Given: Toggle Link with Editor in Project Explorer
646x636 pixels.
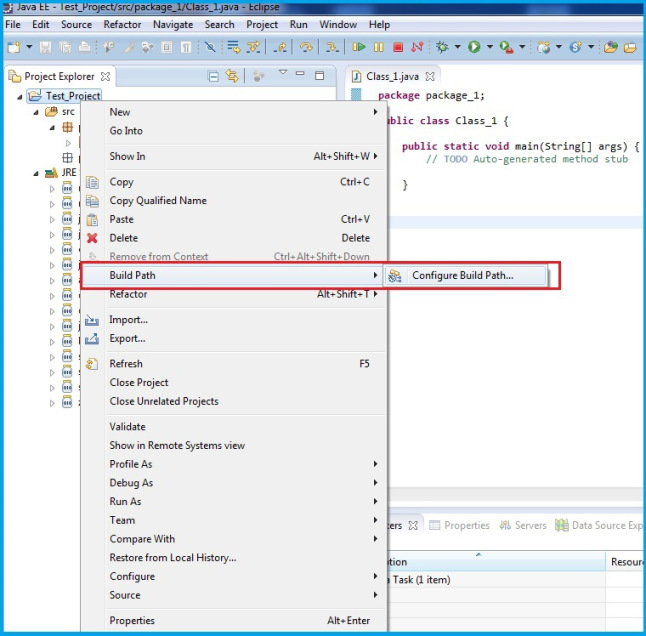Looking at the screenshot, I should [232, 76].
